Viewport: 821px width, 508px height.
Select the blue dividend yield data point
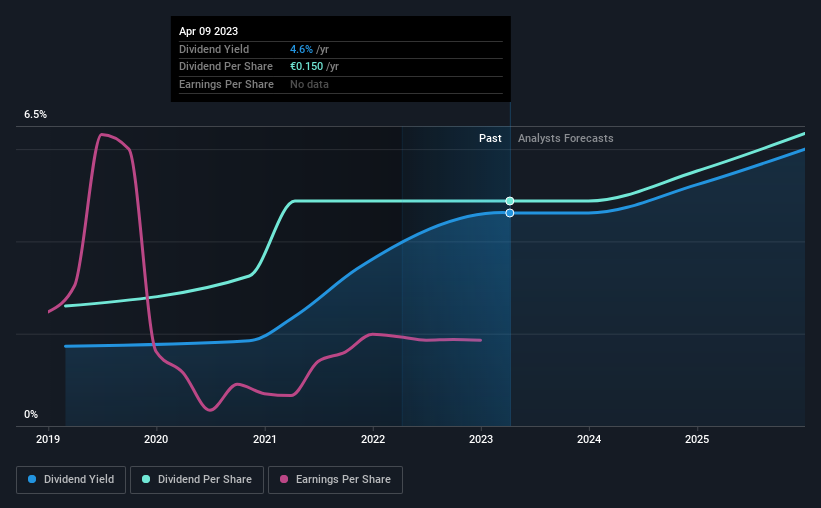[509, 213]
